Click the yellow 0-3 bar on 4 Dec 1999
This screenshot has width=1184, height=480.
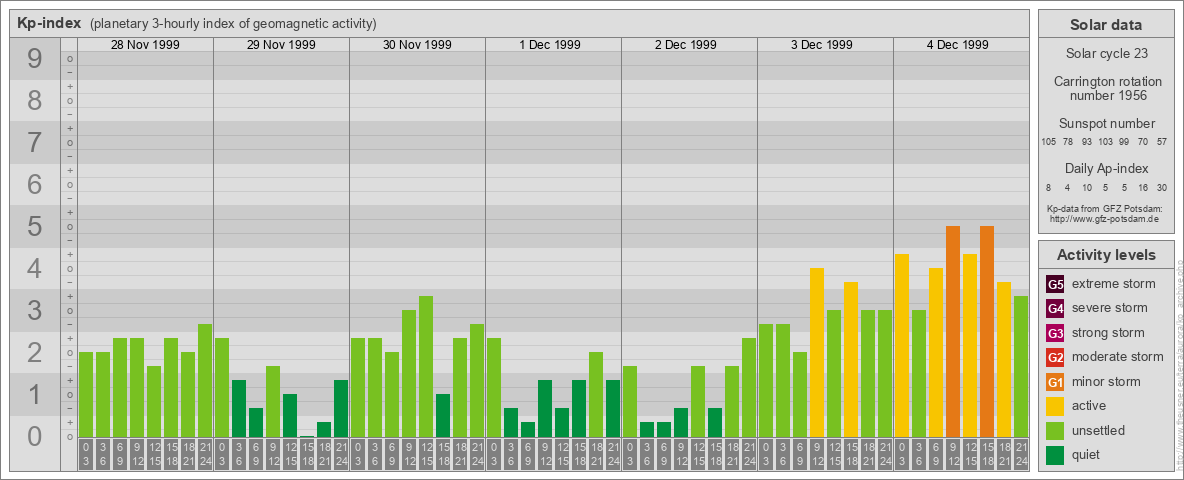(902, 345)
